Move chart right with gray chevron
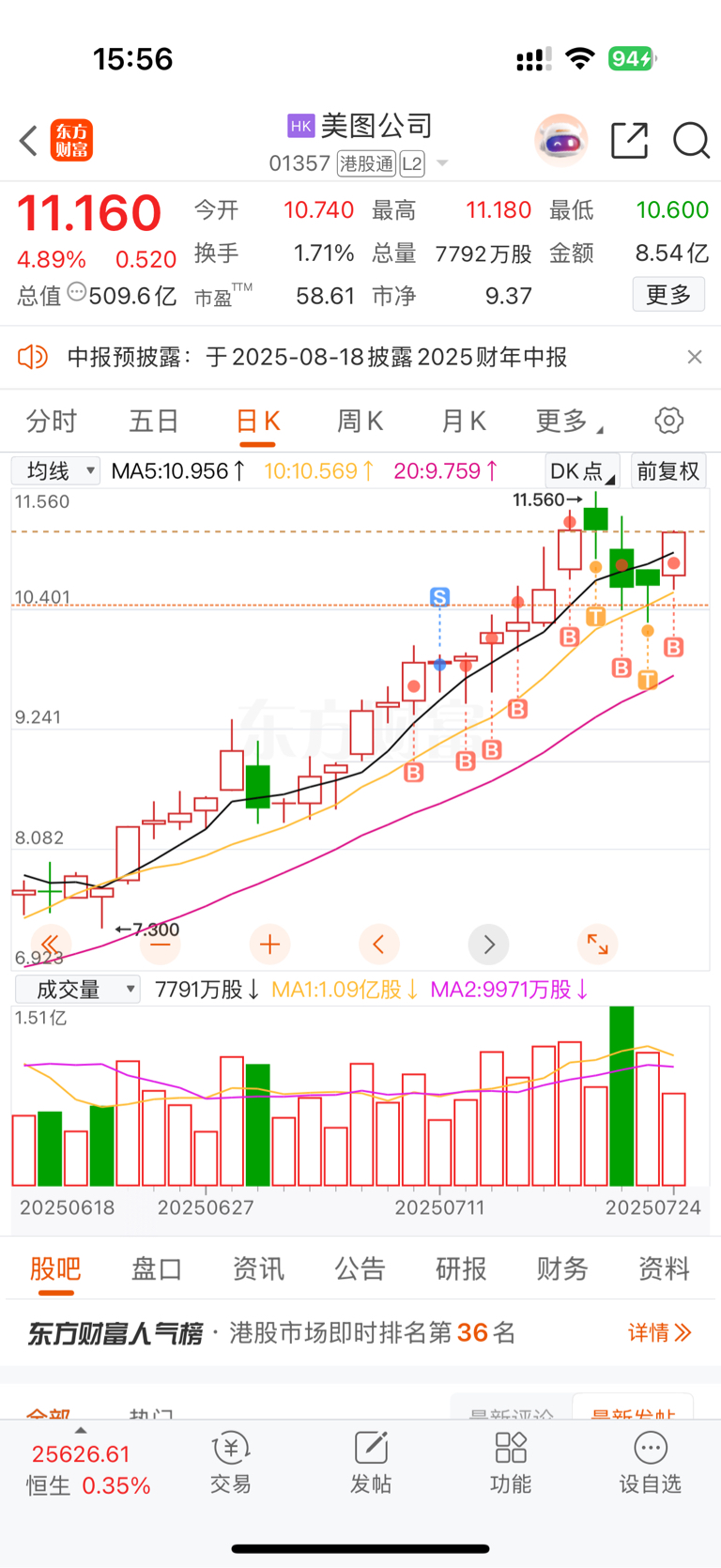This screenshot has width=721, height=1568. pyautogui.click(x=488, y=944)
